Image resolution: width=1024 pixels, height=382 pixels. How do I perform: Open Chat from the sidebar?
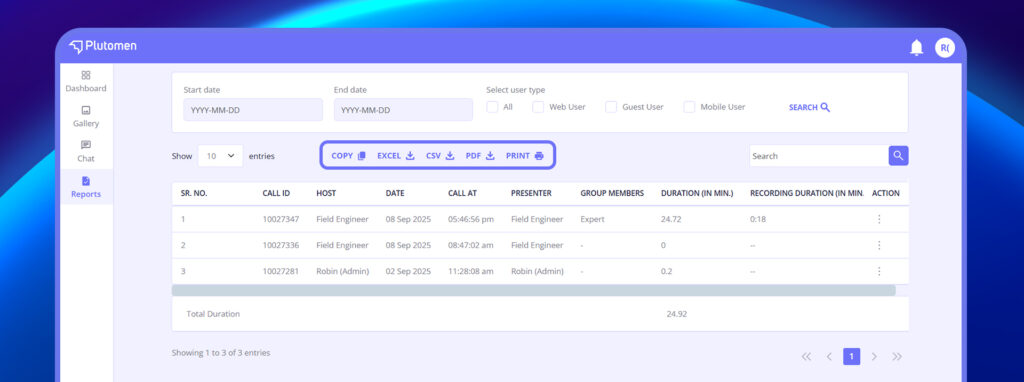coord(86,151)
